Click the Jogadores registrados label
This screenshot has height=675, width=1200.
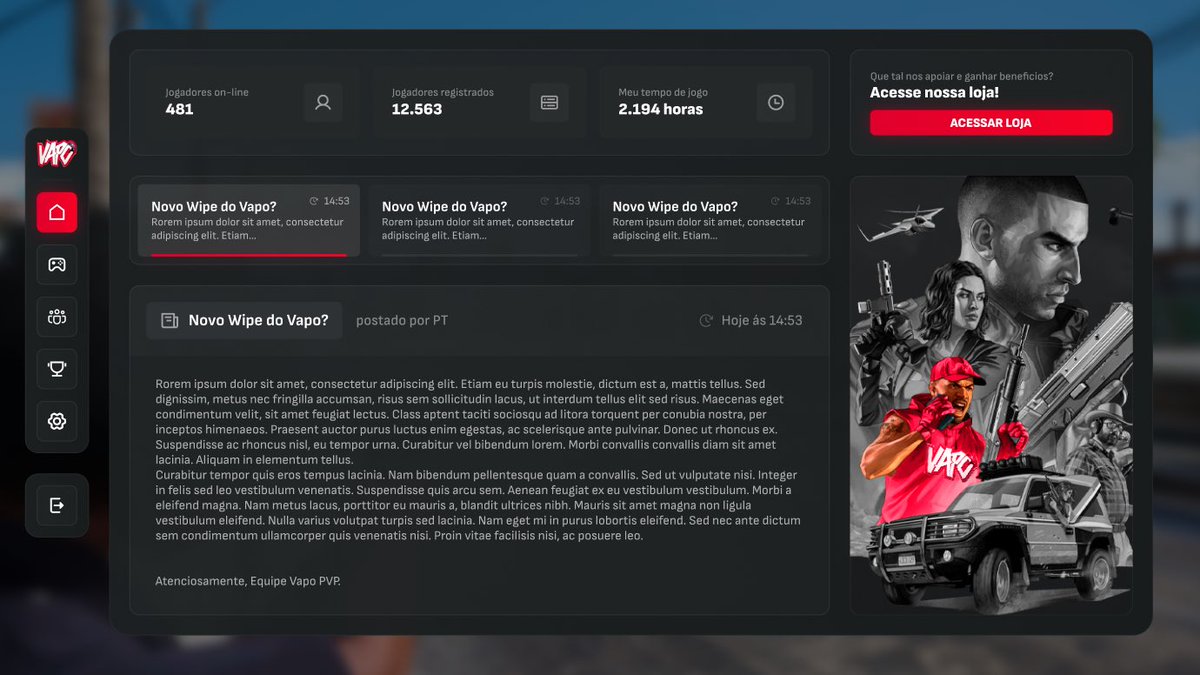(x=443, y=92)
